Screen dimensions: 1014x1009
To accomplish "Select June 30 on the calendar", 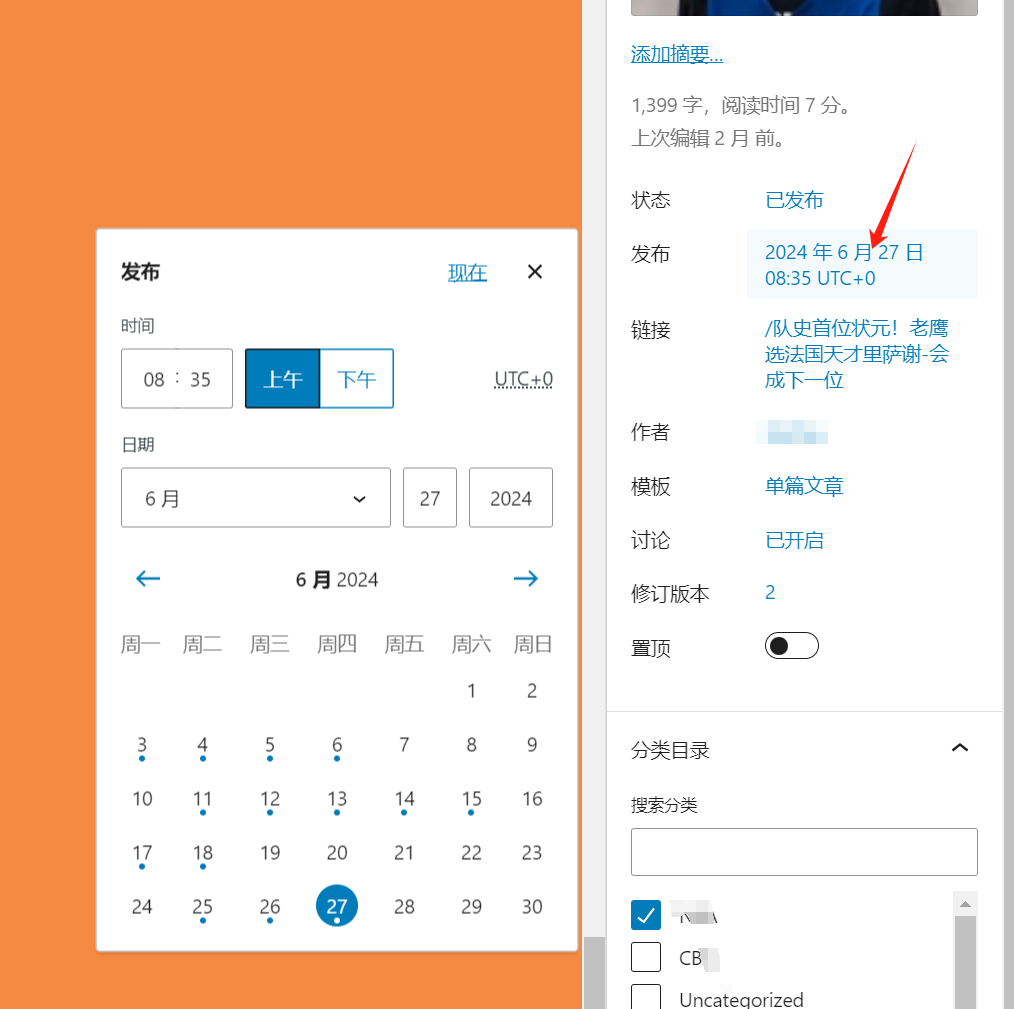I will pos(532,905).
